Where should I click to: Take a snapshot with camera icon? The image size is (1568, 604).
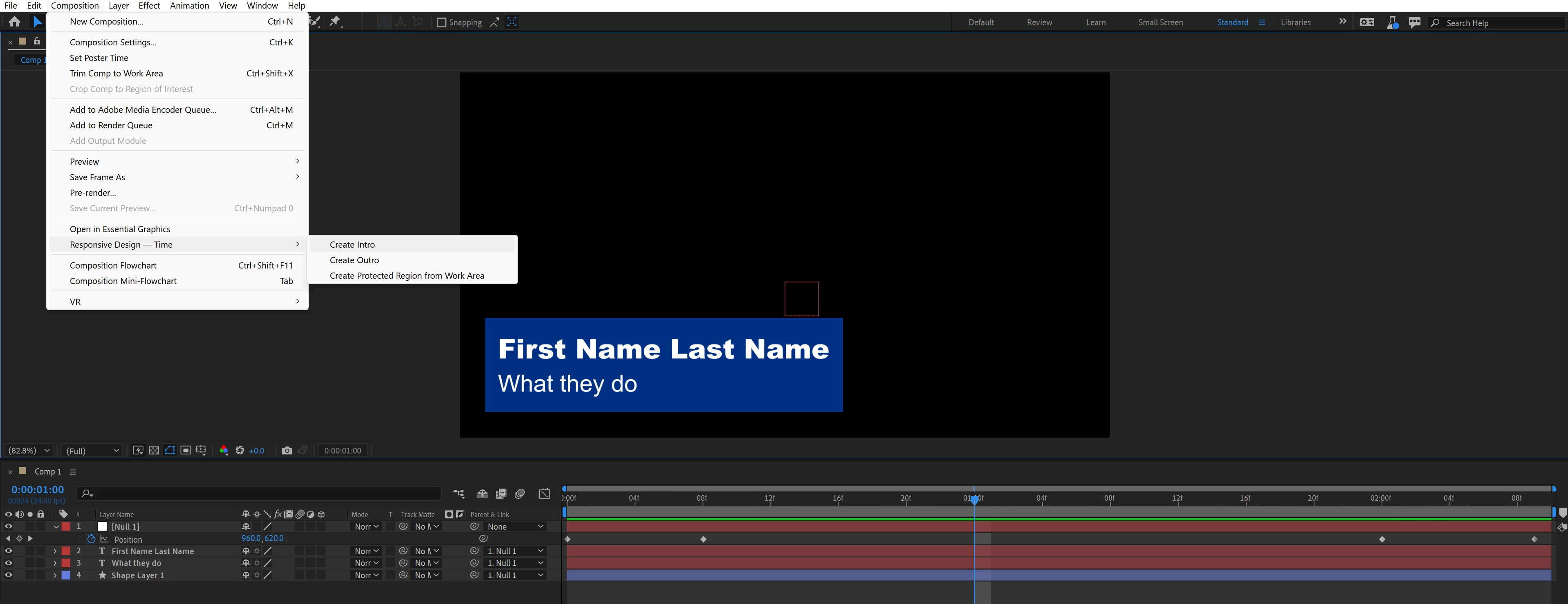point(287,450)
